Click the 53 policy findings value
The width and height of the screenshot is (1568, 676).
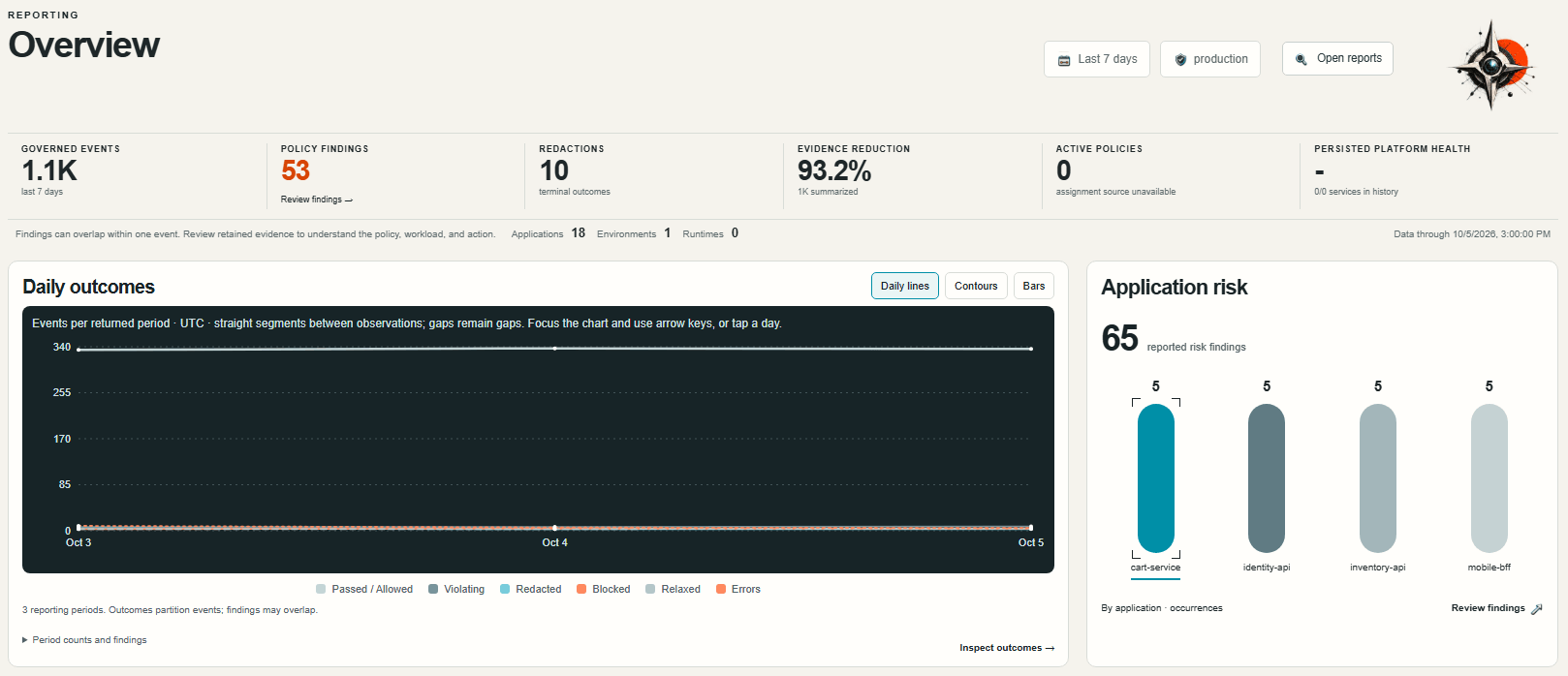click(296, 171)
